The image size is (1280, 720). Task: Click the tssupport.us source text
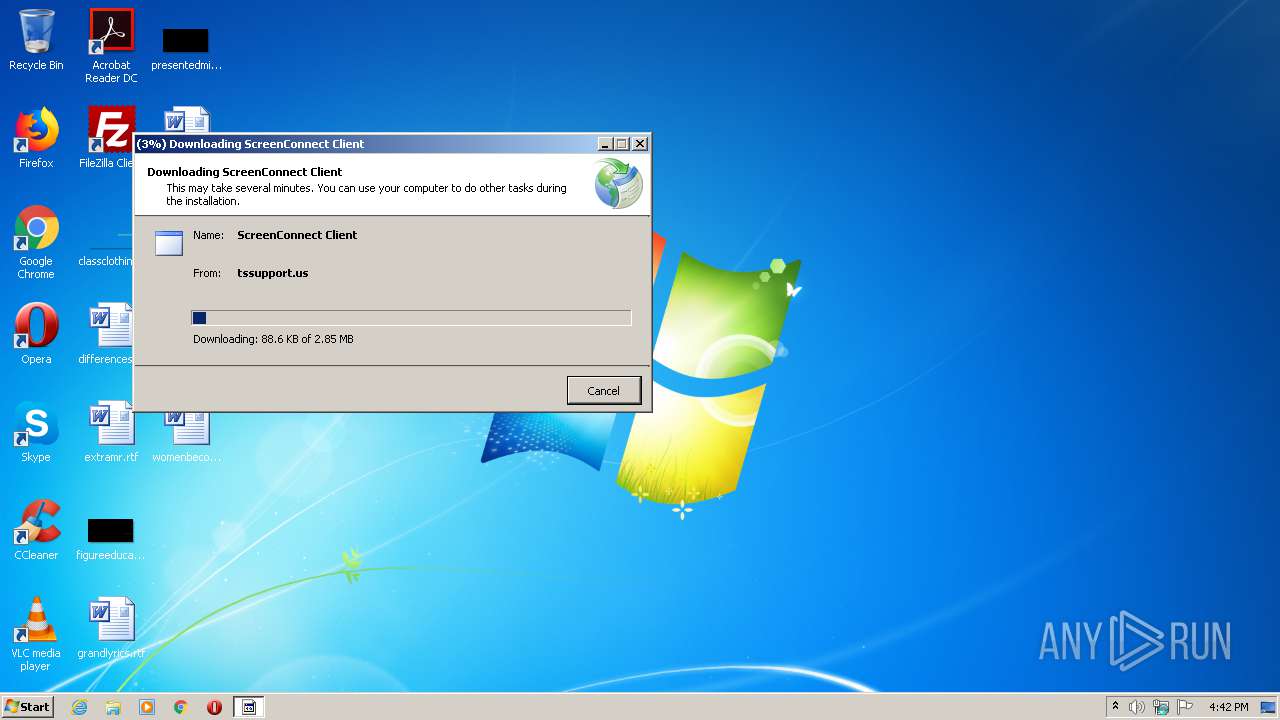272,273
